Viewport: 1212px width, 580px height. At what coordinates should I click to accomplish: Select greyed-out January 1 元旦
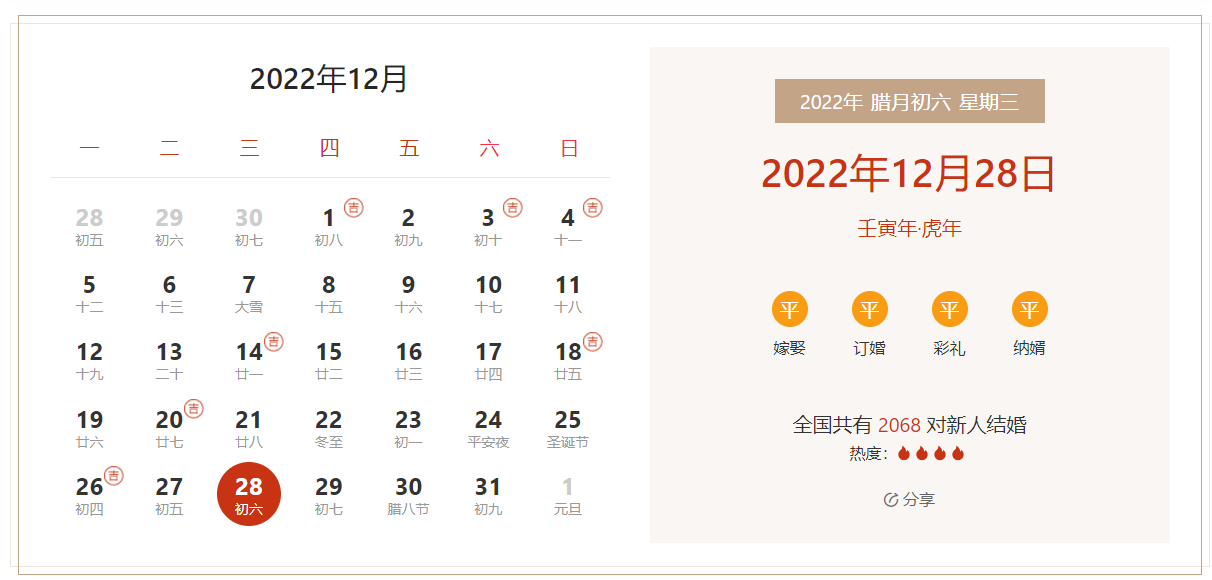pos(568,495)
